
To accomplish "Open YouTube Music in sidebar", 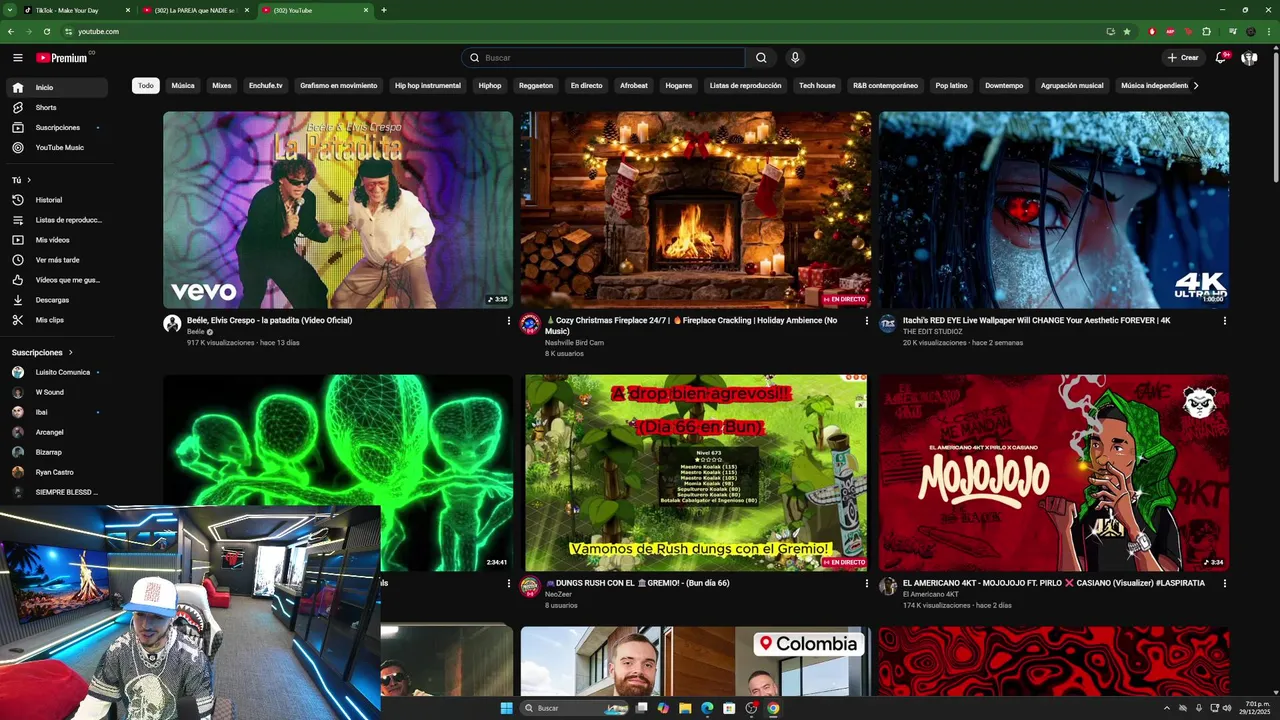I will [55, 147].
